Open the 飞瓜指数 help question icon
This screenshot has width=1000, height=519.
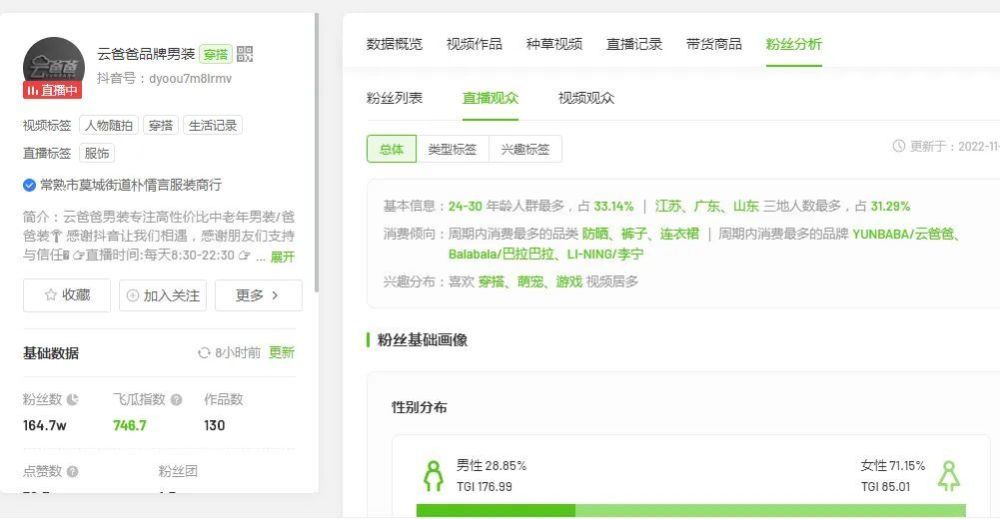click(177, 400)
